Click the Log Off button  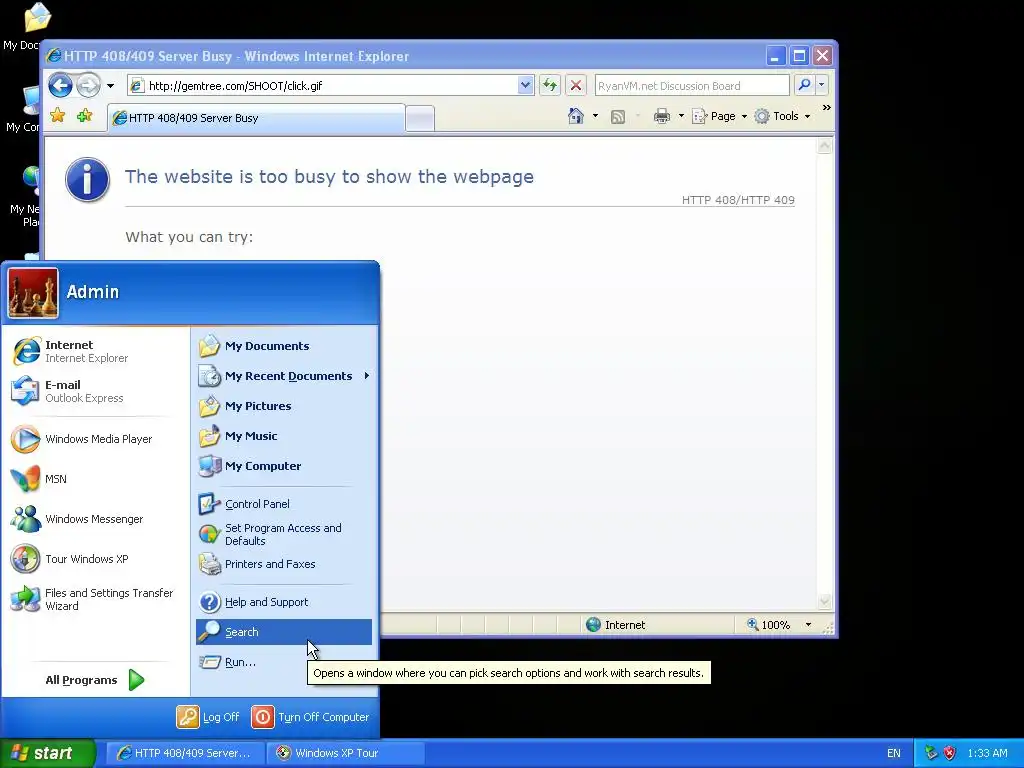click(208, 717)
